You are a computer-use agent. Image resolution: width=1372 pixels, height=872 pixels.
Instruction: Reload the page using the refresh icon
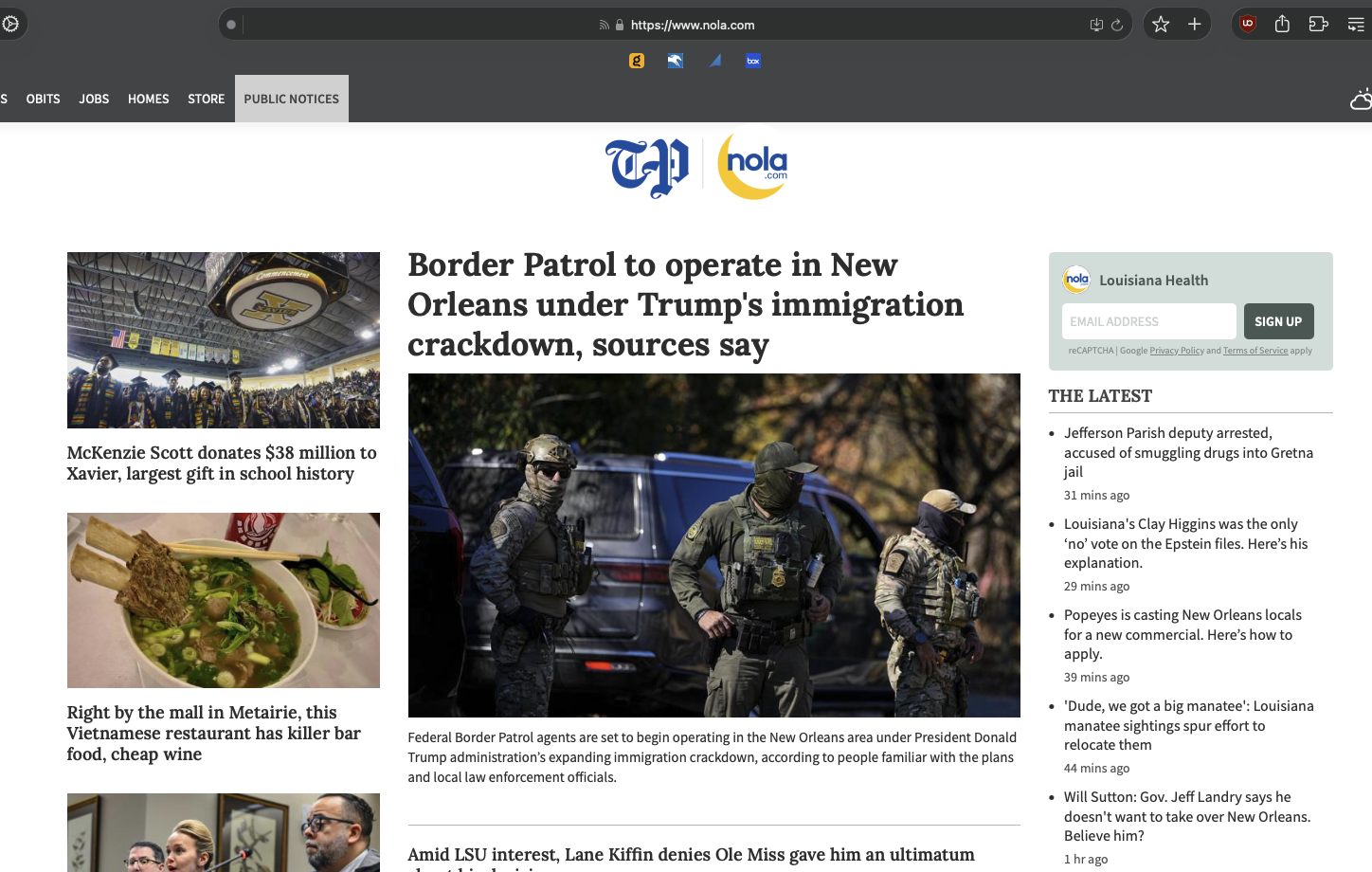pos(1117,26)
